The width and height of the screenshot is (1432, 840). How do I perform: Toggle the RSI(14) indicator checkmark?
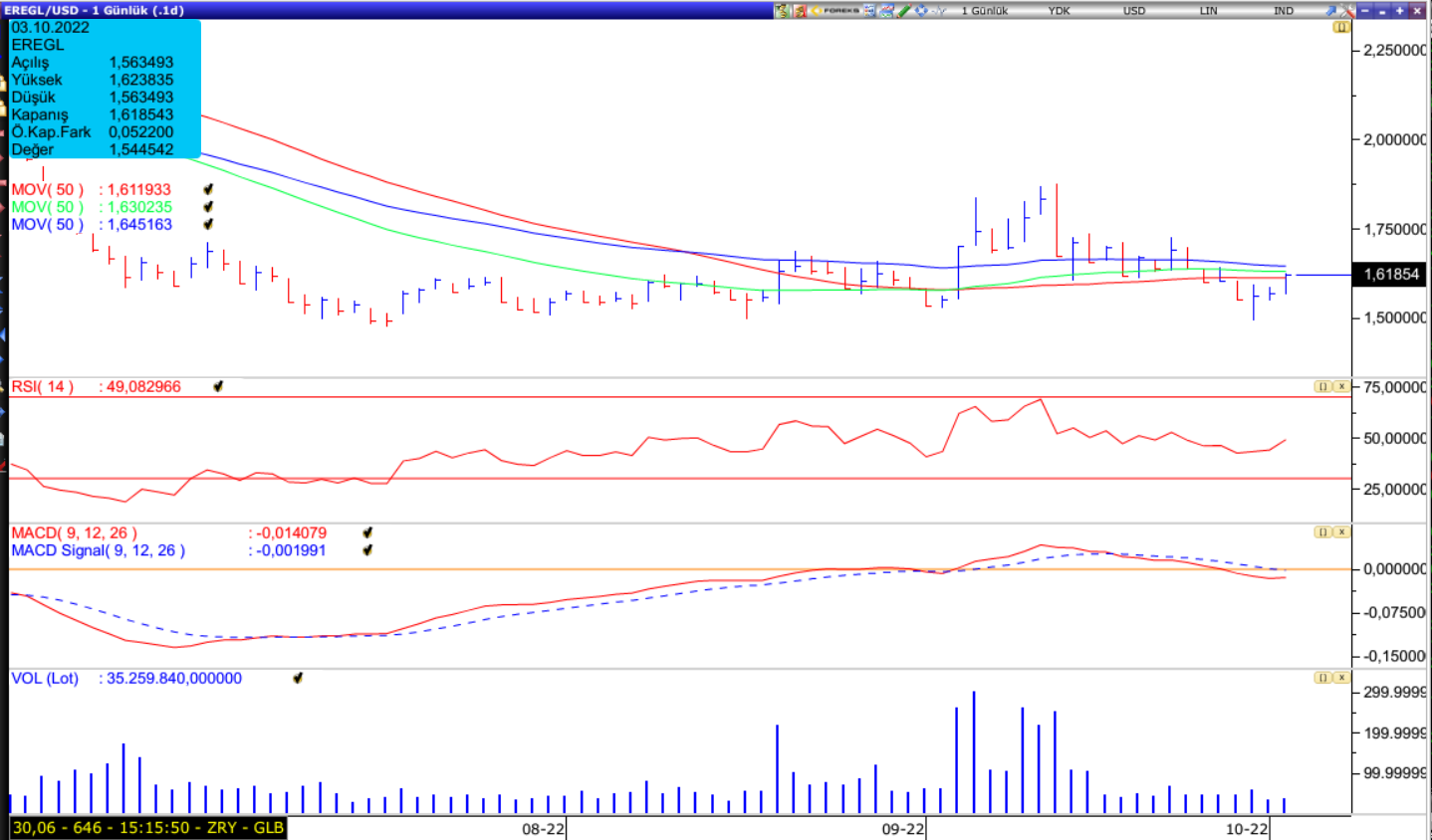pyautogui.click(x=218, y=386)
